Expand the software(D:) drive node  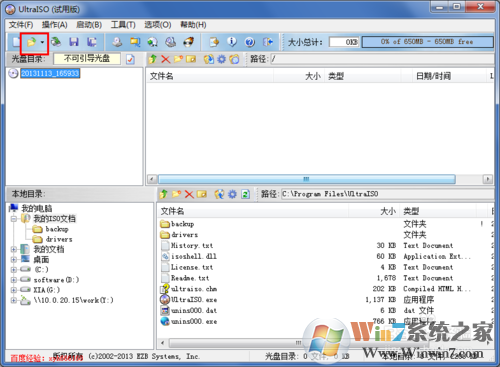pyautogui.click(x=14, y=280)
